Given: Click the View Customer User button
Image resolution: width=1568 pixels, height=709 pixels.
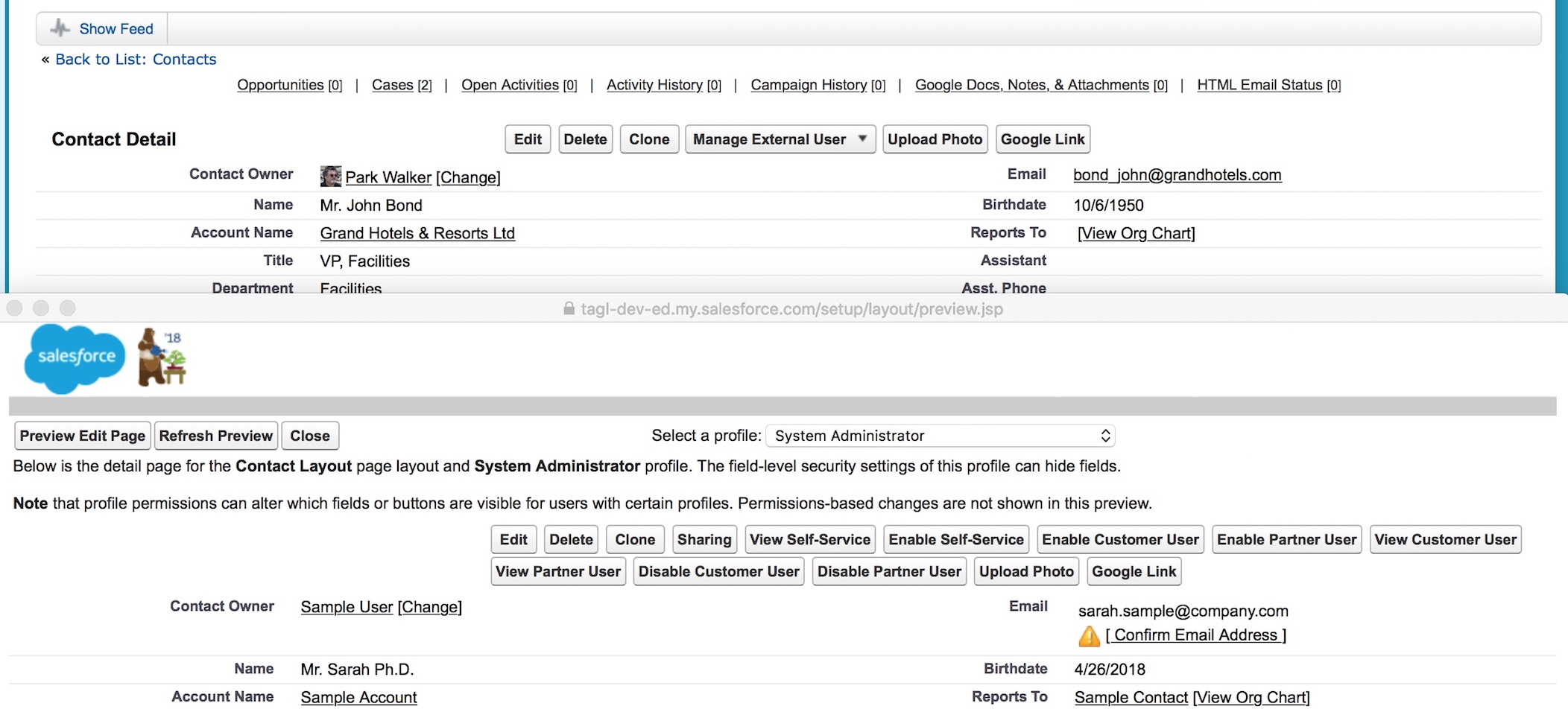Looking at the screenshot, I should click(x=1446, y=539).
